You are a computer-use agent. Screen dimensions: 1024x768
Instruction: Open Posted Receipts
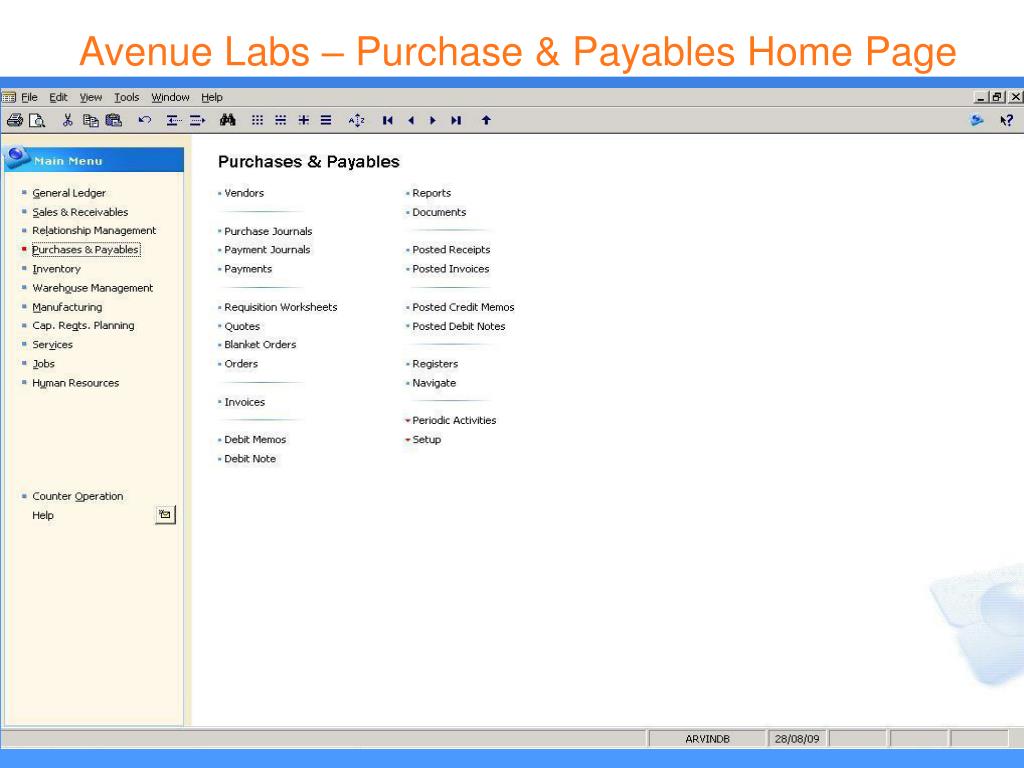[x=451, y=249]
